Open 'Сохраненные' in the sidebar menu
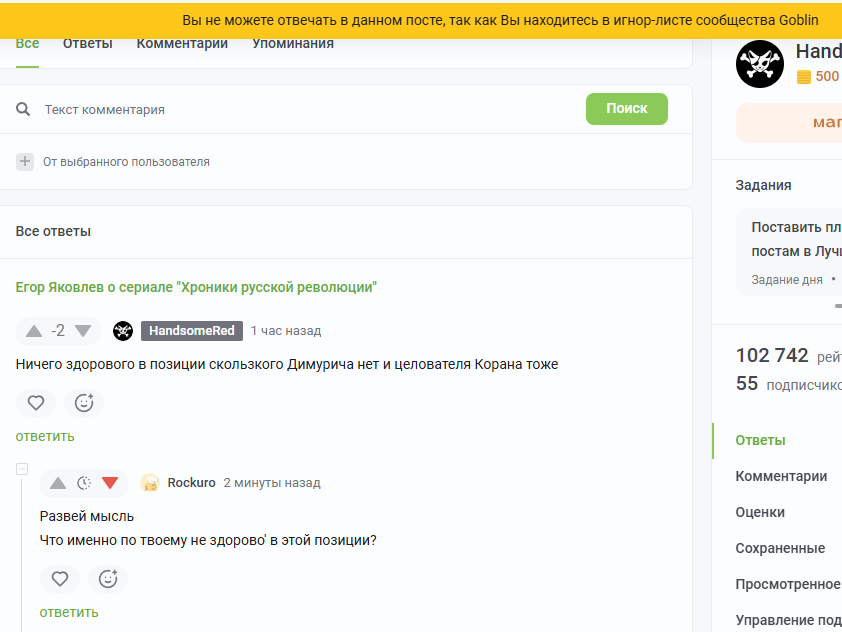842x632 pixels. click(x=780, y=548)
